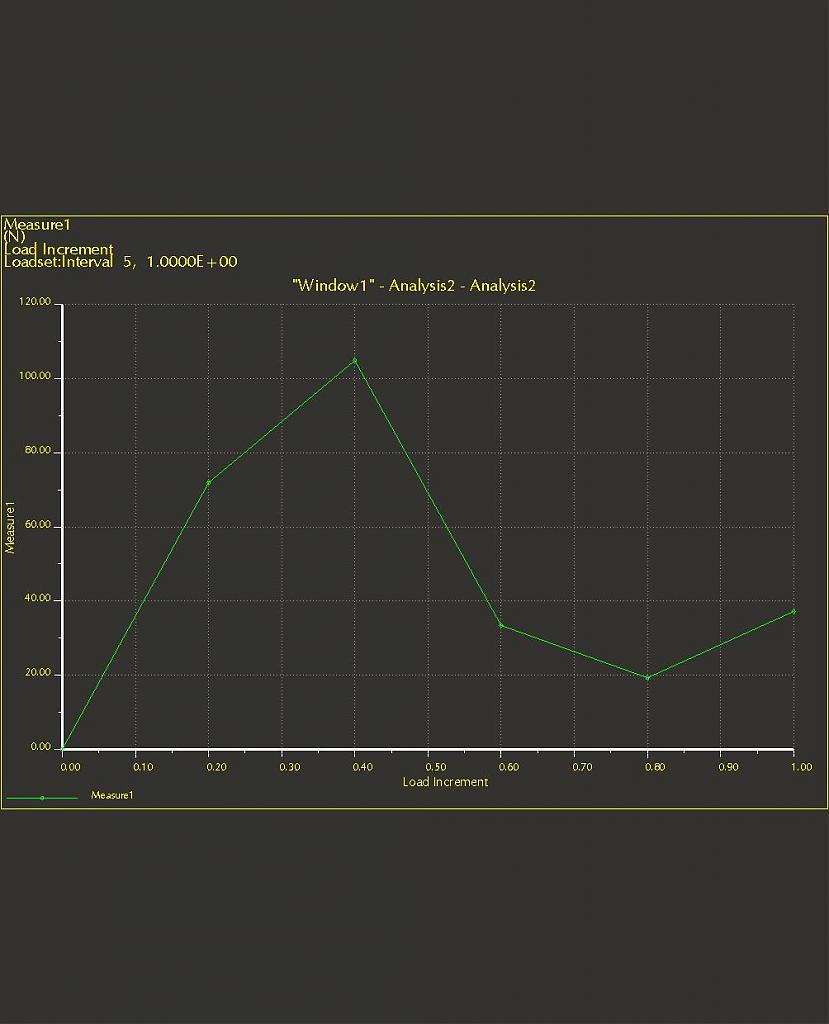Click the 0.10 x-axis tick label
Image resolution: width=829 pixels, height=1024 pixels.
pyautogui.click(x=143, y=767)
